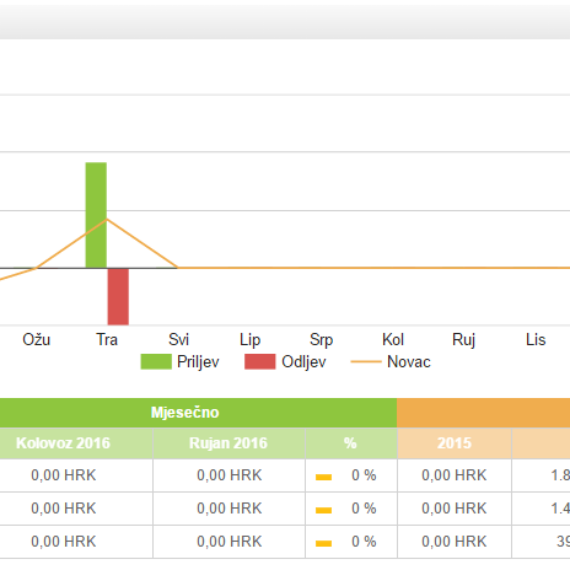Click the Odljev legend text label
570x570 pixels.
click(304, 362)
